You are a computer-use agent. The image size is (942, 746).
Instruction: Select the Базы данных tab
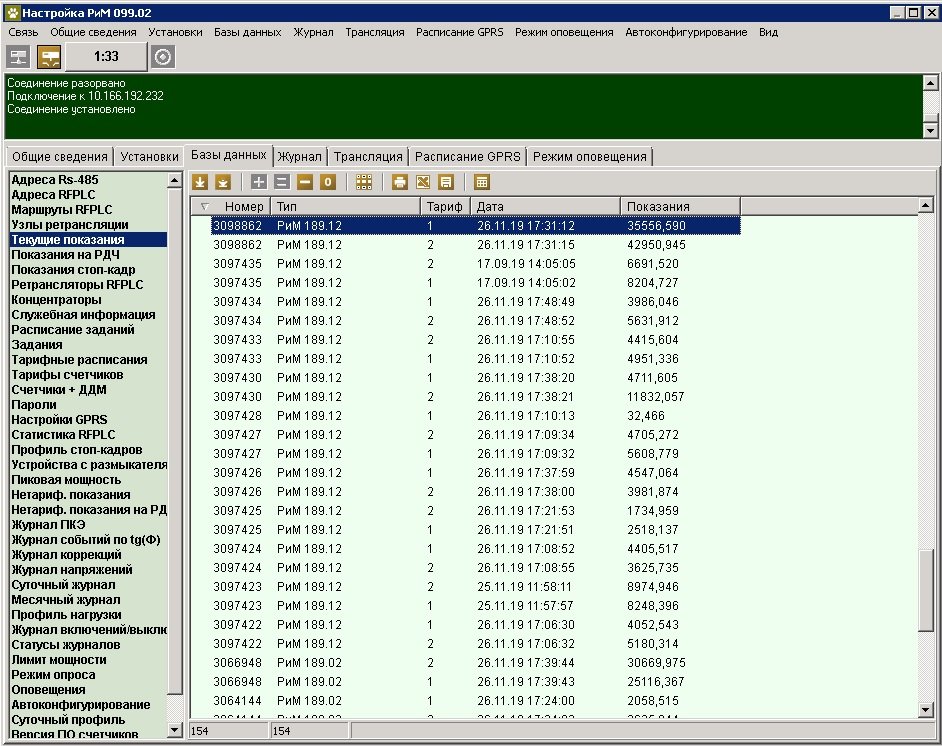(229, 155)
